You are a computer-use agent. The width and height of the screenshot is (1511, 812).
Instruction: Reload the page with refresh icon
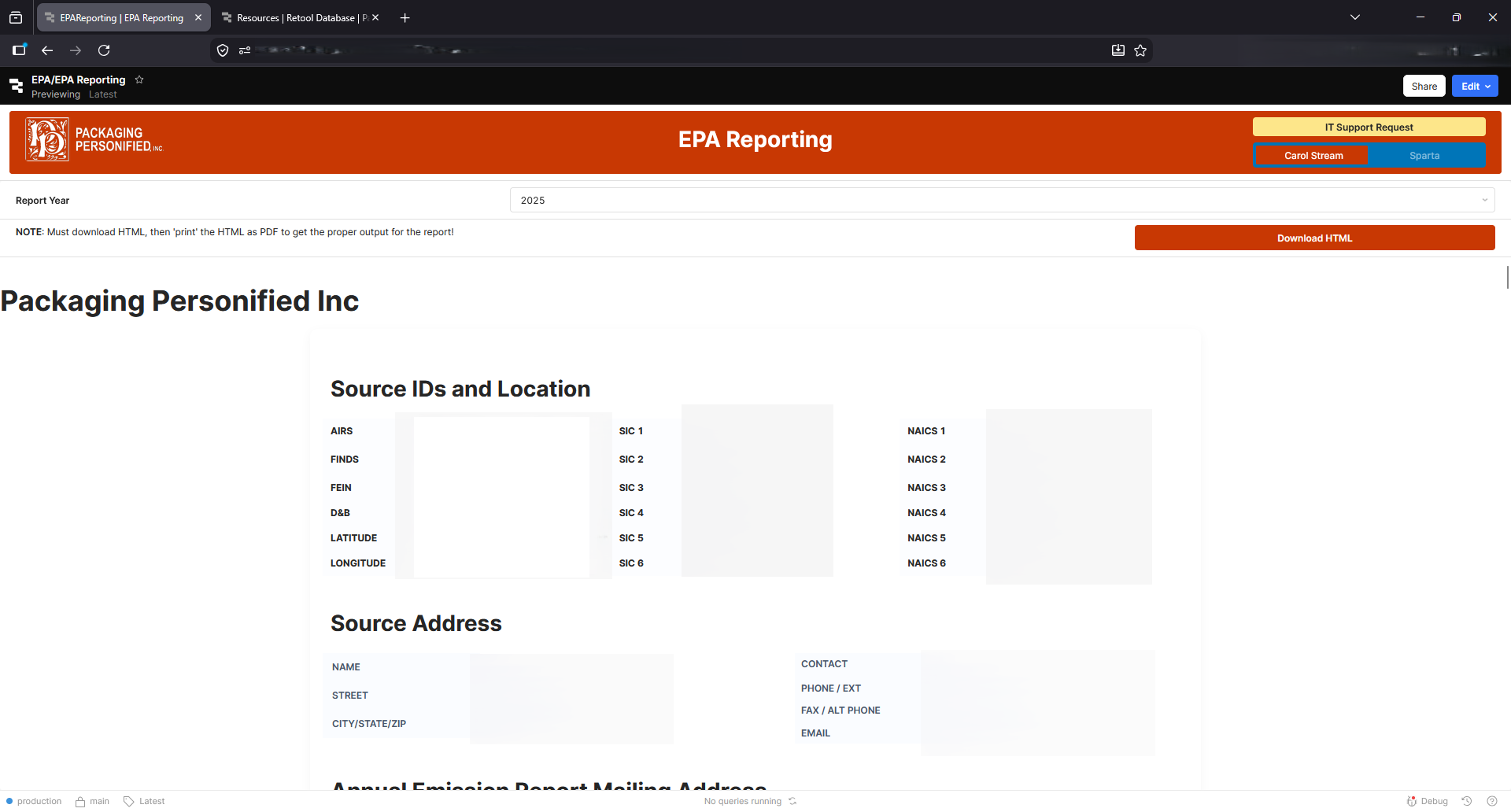[104, 50]
